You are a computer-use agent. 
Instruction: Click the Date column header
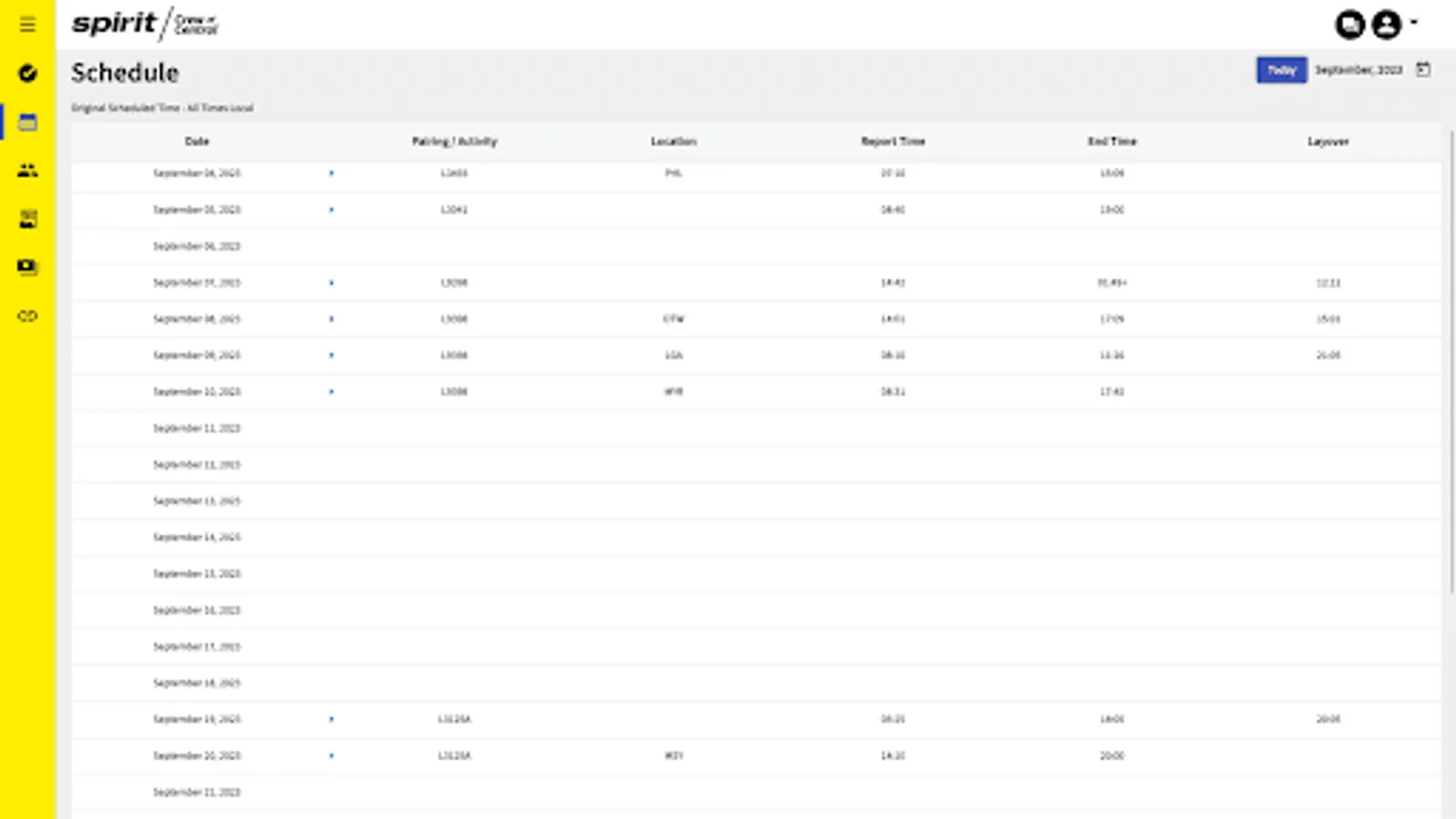(197, 141)
